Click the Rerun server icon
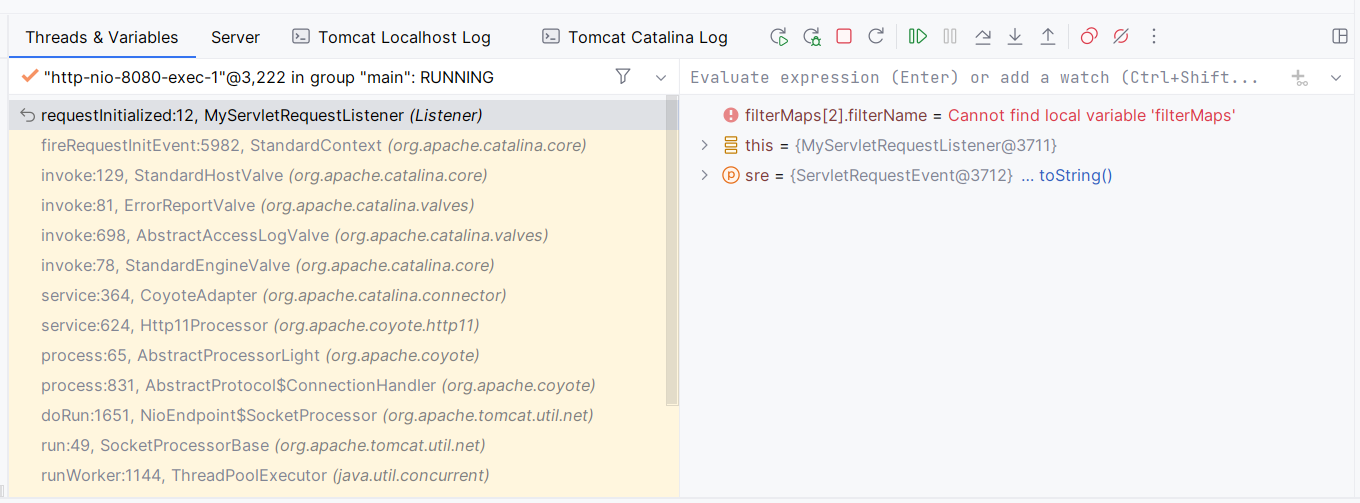Screen dimensions: 1360x503 [779, 37]
